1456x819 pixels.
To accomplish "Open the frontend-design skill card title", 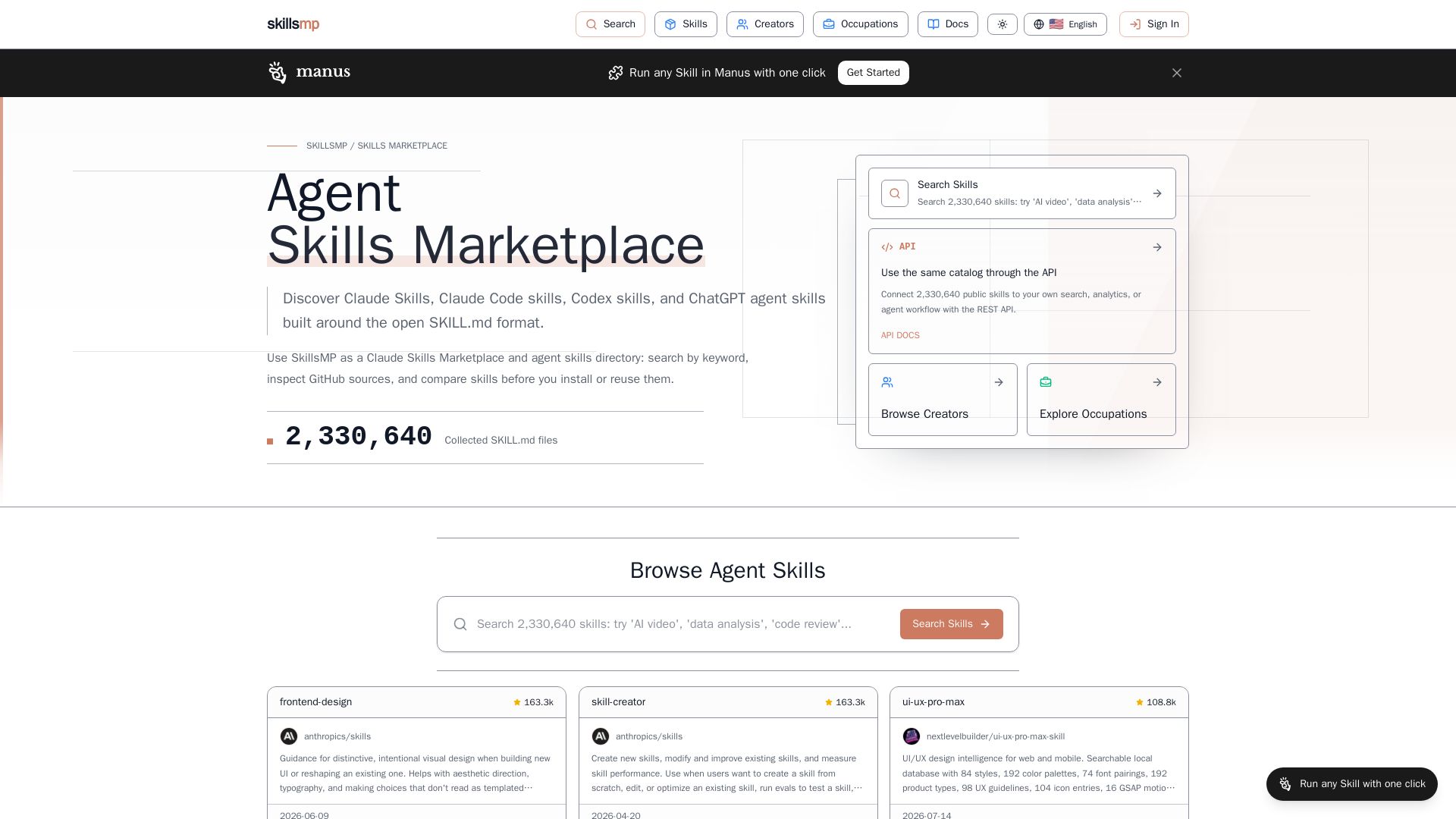I will 315,702.
